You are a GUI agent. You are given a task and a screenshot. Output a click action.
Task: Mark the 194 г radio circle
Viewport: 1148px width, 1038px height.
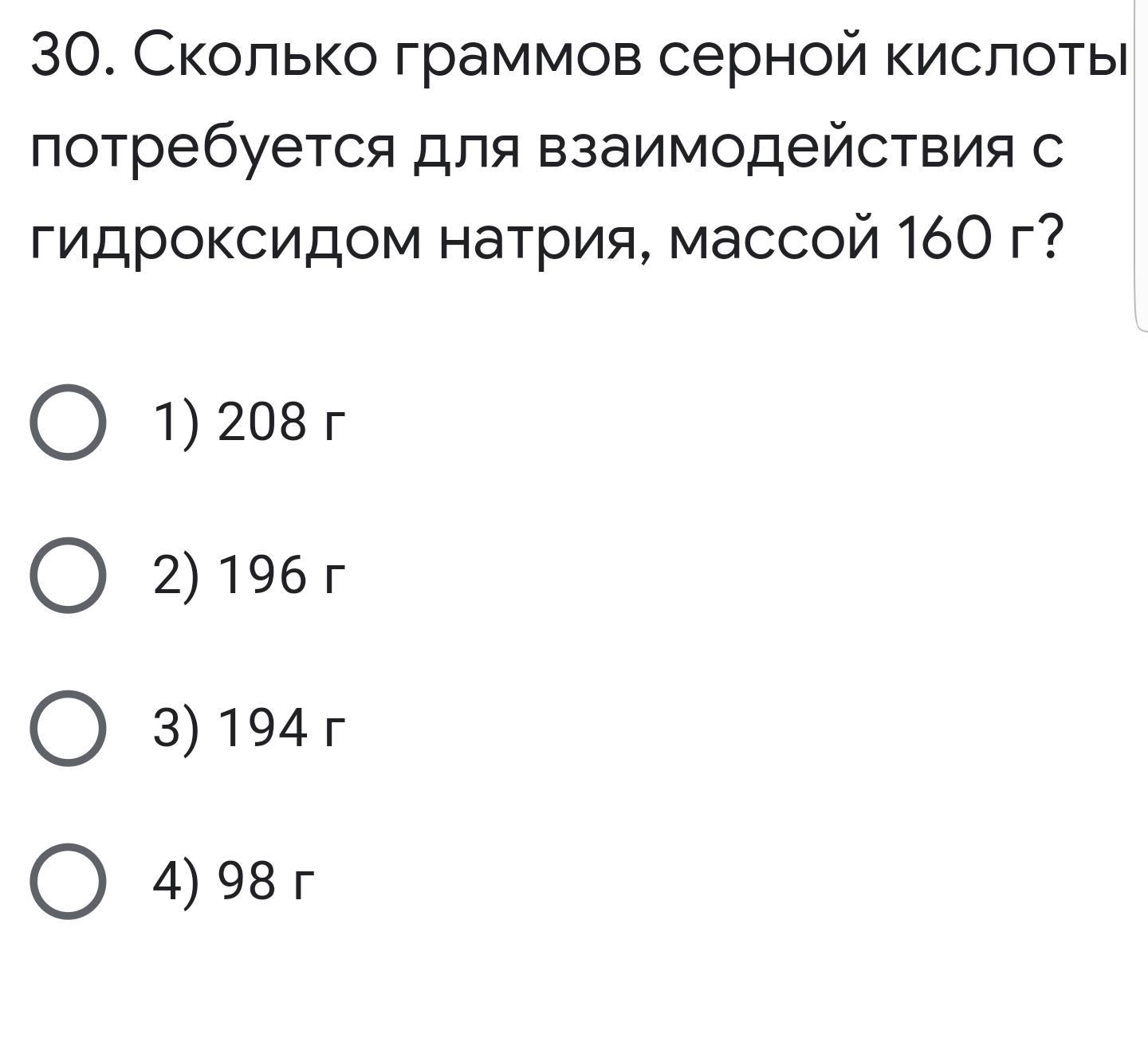[x=68, y=729]
